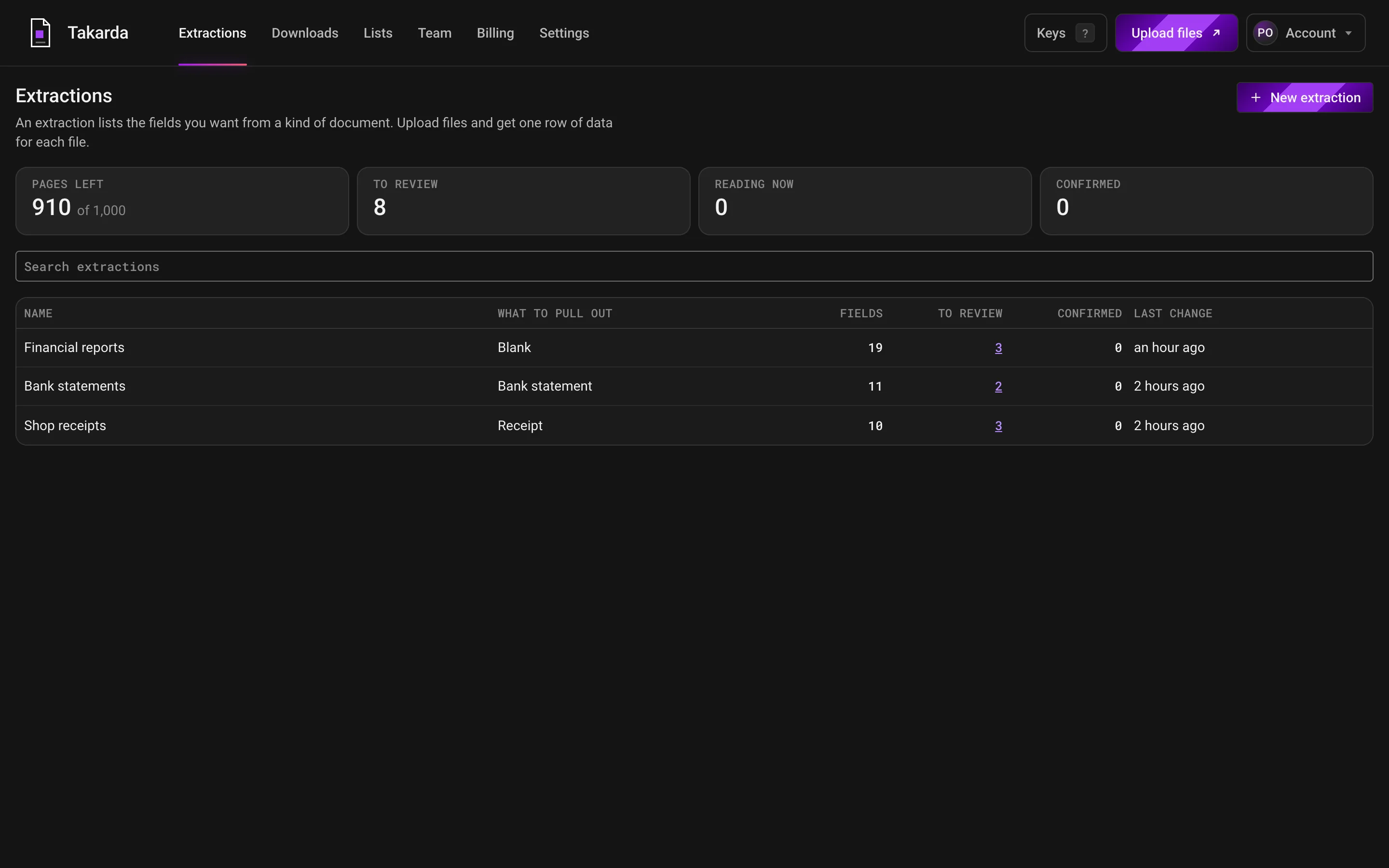
Task: Create a New extraction
Action: (1305, 97)
